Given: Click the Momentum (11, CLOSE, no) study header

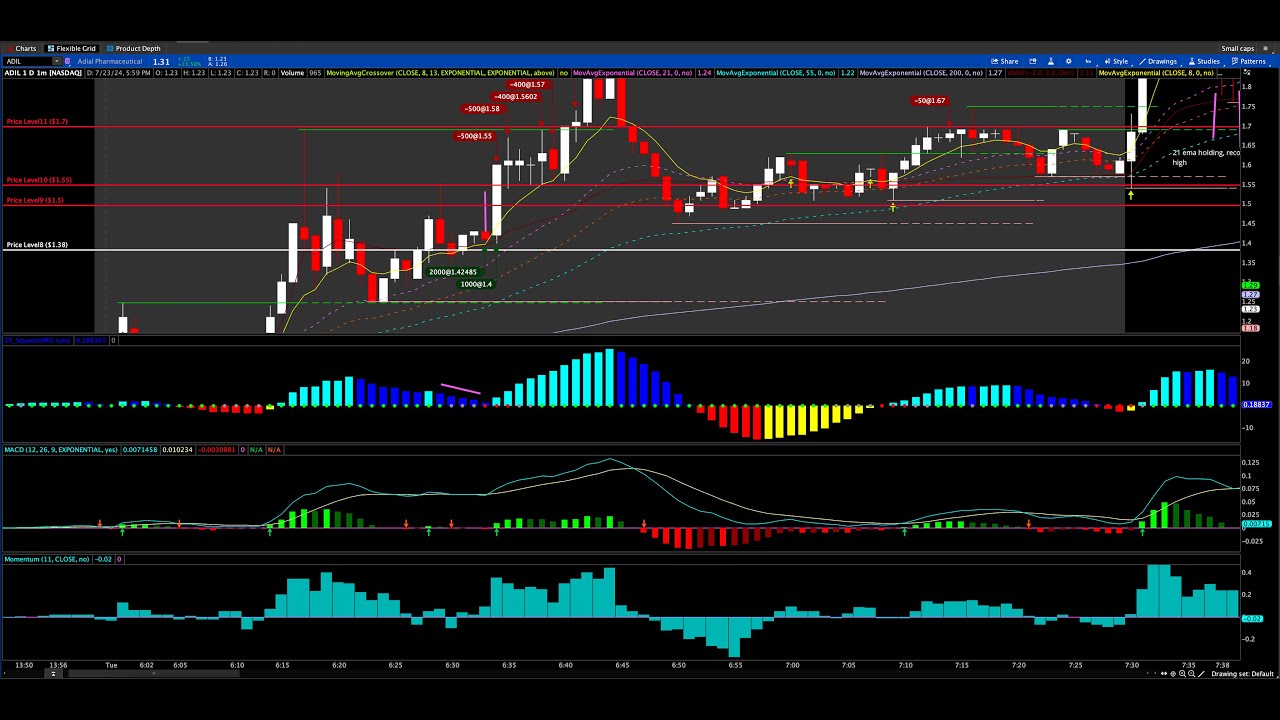Looking at the screenshot, I should point(46,559).
